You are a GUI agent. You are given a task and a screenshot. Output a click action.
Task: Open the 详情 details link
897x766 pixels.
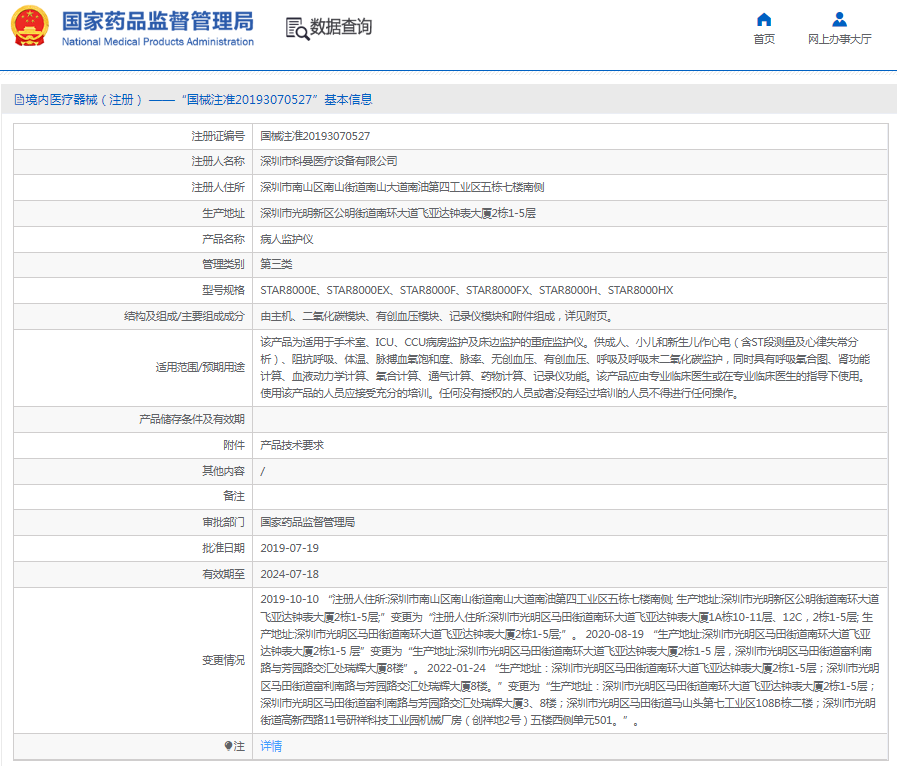click(x=271, y=746)
